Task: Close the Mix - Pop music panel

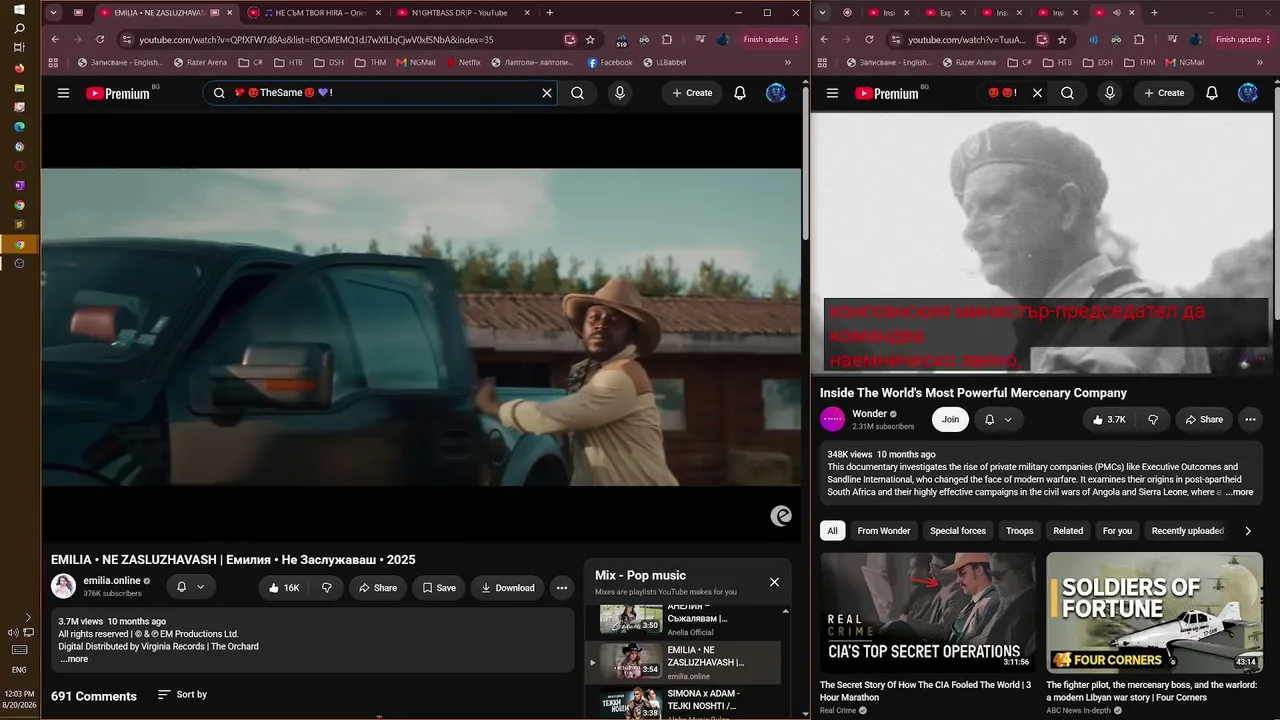Action: pyautogui.click(x=774, y=582)
